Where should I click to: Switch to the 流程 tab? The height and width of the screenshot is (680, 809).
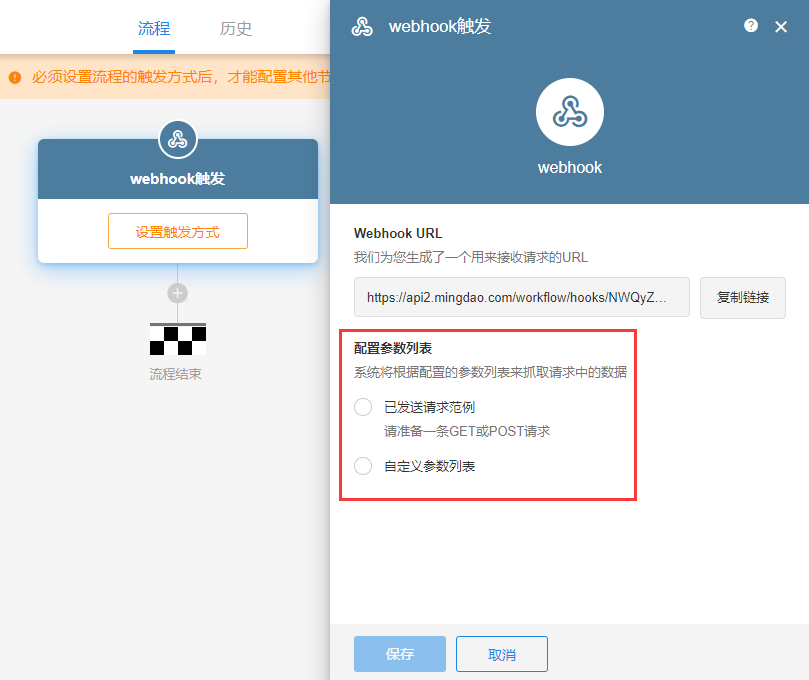tap(154, 28)
